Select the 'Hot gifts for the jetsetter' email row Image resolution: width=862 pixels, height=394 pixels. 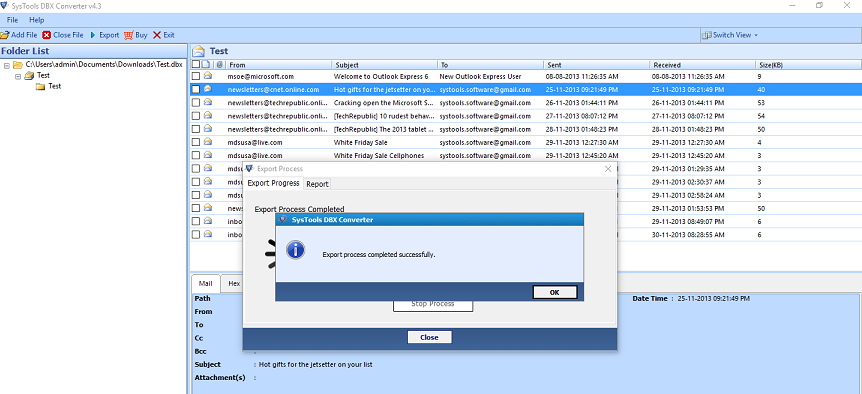pos(526,89)
